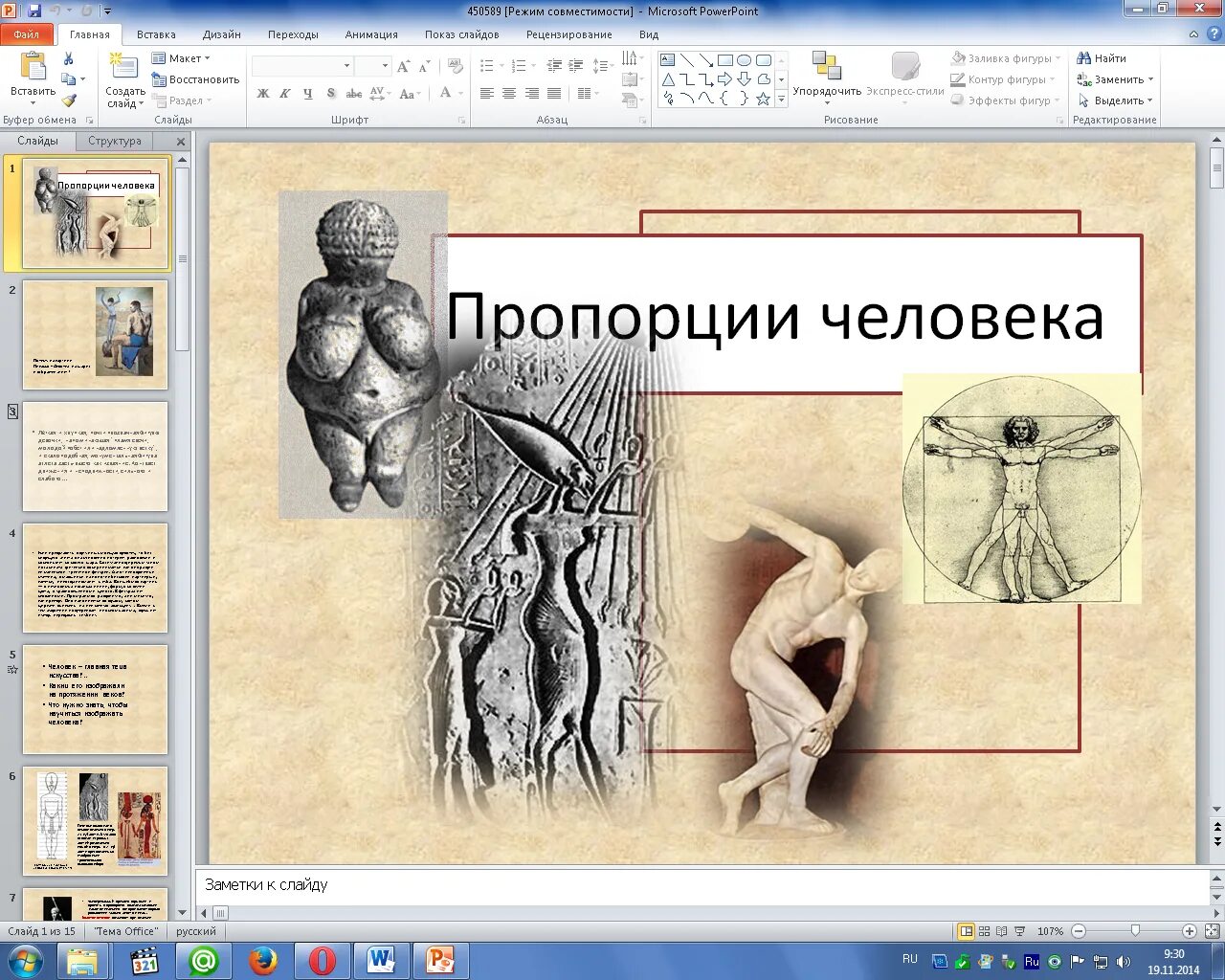Click the Упорядочить arrange icon
Screen dimensions: 1225x980
point(827,66)
